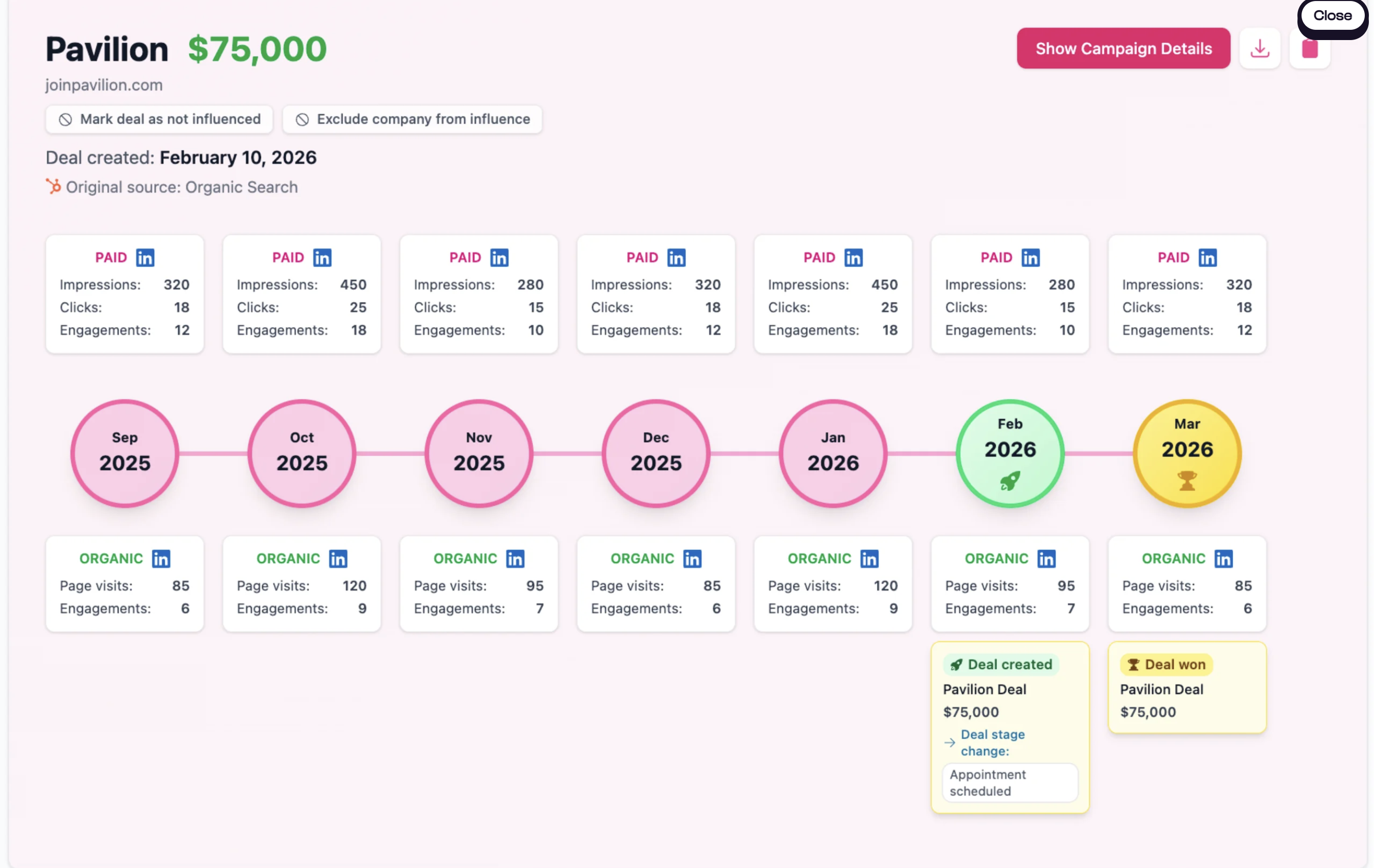The image size is (1374, 868).
Task: Click the trophy icon in the Mar 2026 circle
Action: tap(1187, 481)
